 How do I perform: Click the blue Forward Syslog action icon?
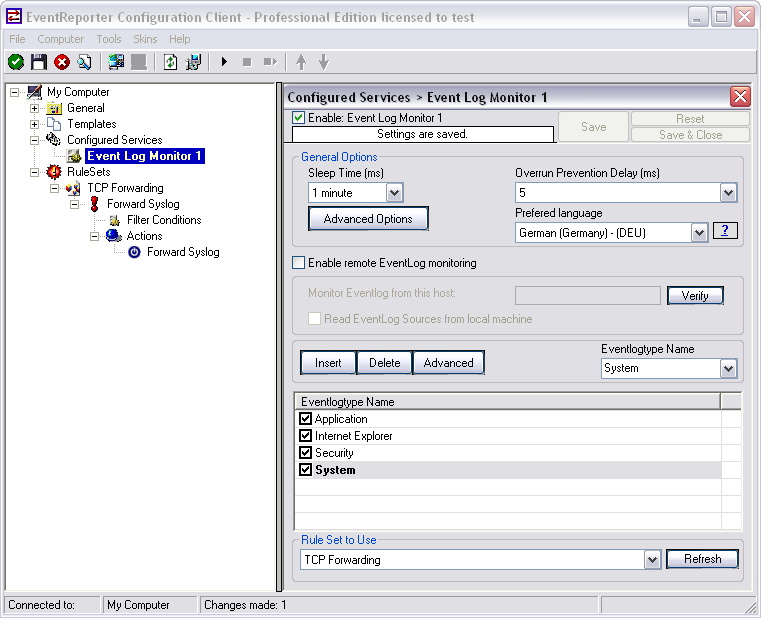tap(134, 252)
